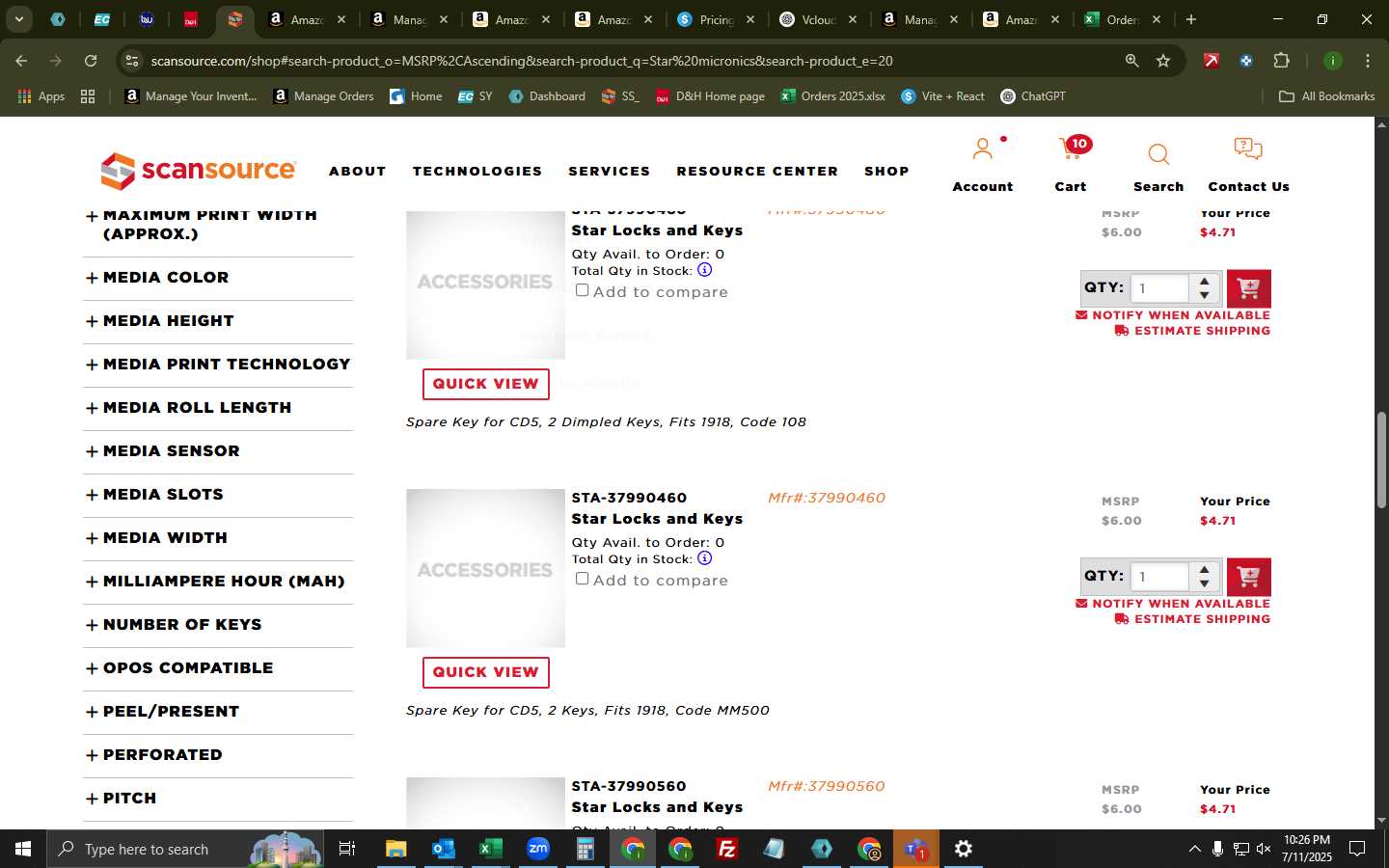Open the Services menu
1389x868 pixels.
pos(610,171)
